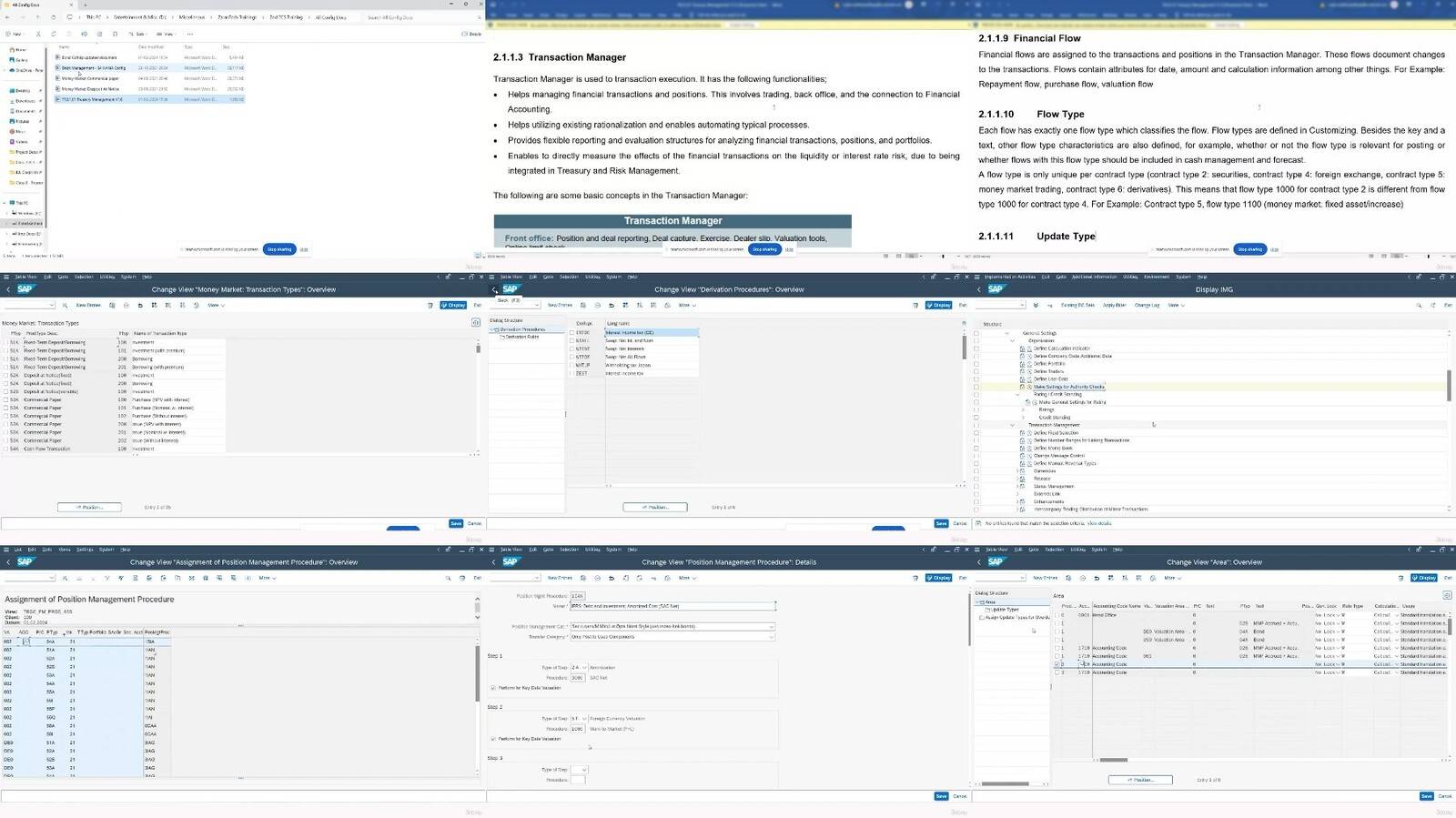Run the execute icon beside Define Portfolio
This screenshot has width=1456, height=818.
click(1029, 364)
